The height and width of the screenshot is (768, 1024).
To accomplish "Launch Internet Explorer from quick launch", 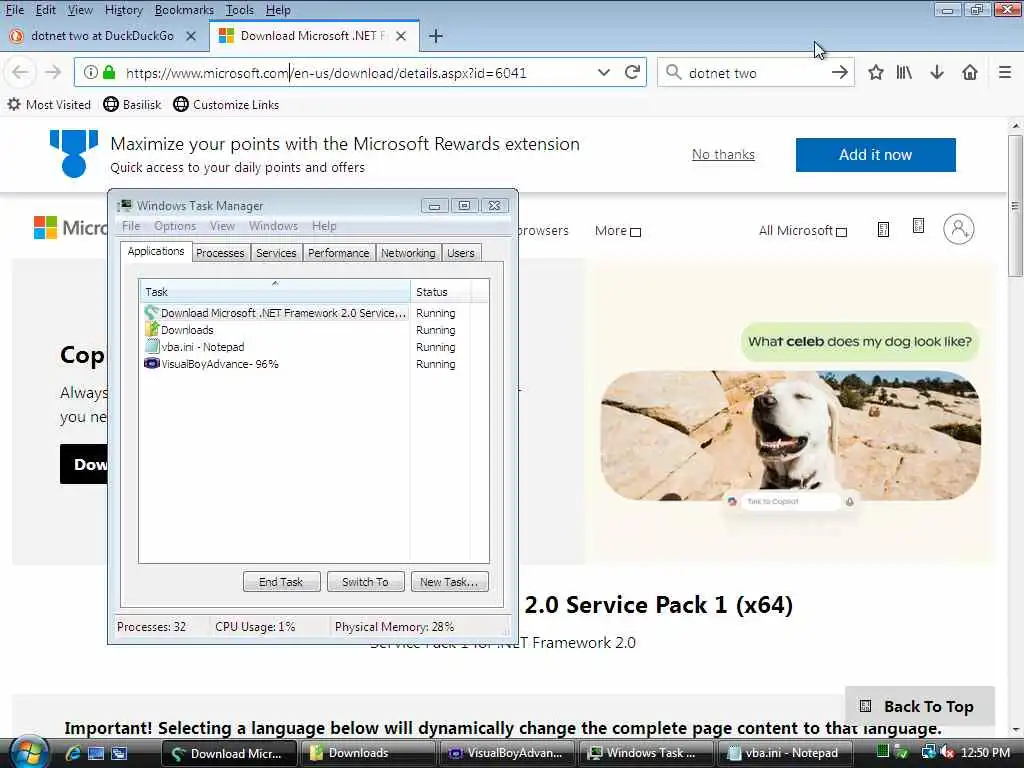I will tap(72, 753).
